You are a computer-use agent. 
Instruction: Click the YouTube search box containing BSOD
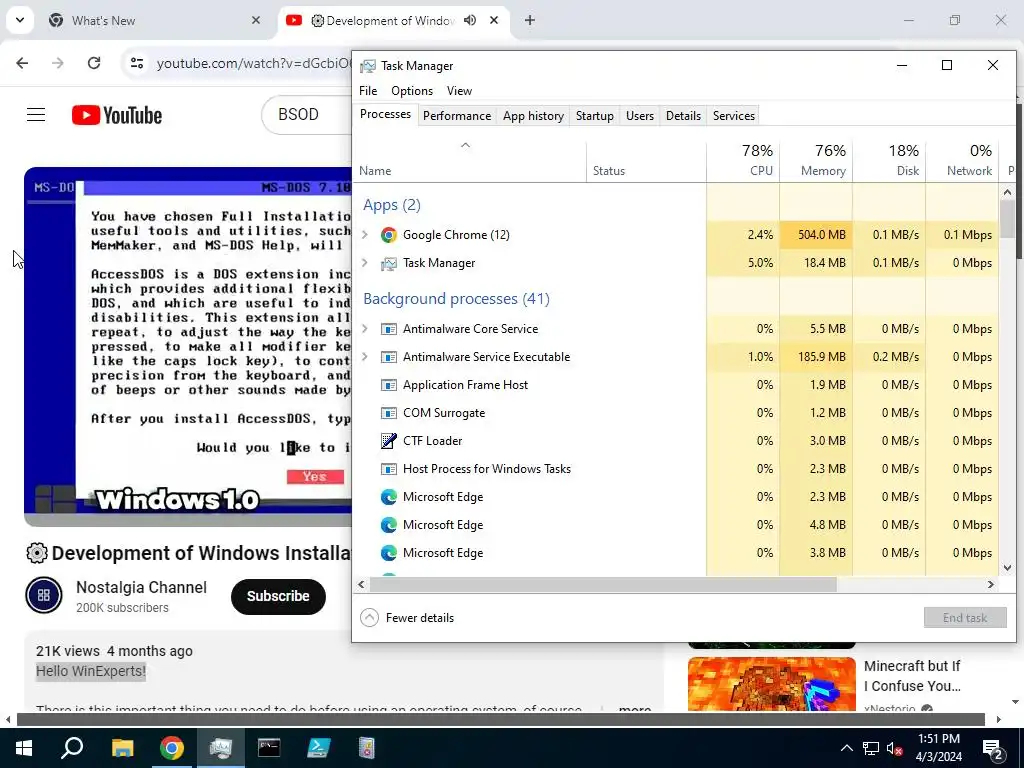click(307, 115)
